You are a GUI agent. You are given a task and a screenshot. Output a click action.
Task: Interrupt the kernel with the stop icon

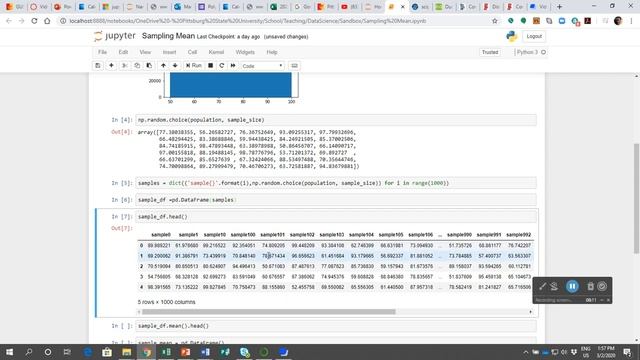211,66
